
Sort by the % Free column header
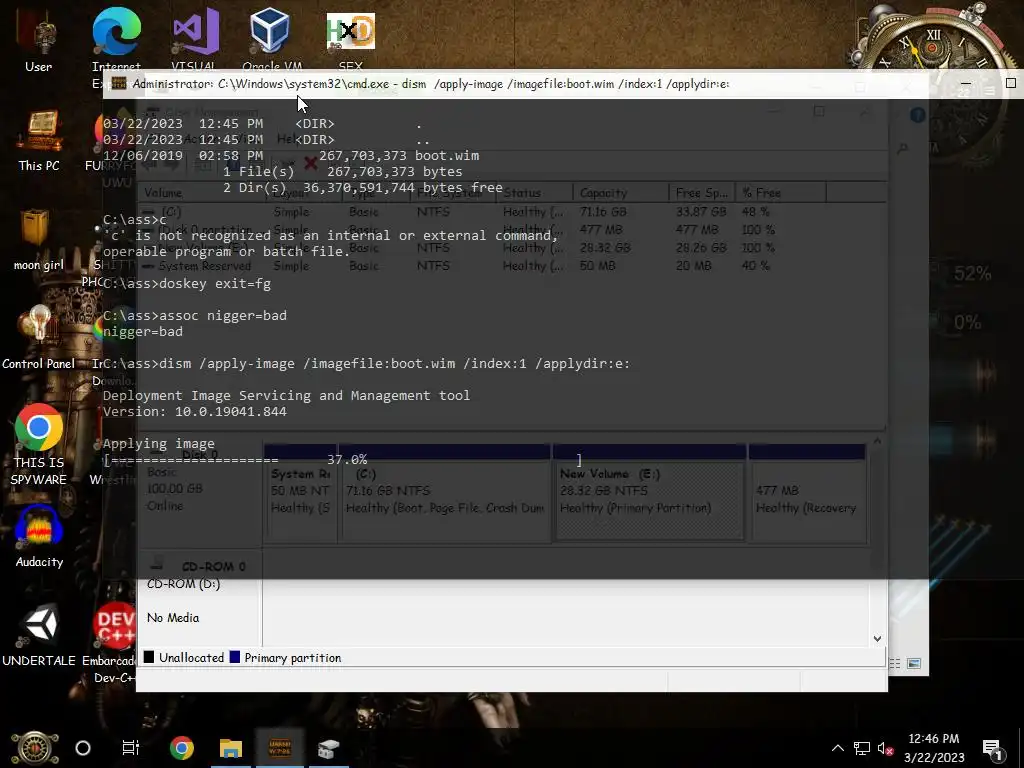tap(780, 193)
